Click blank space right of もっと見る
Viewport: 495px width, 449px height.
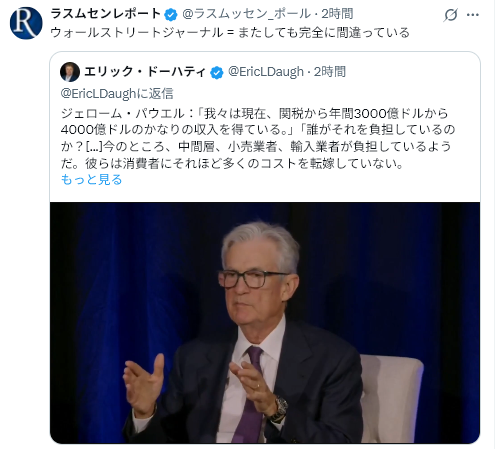coord(300,180)
